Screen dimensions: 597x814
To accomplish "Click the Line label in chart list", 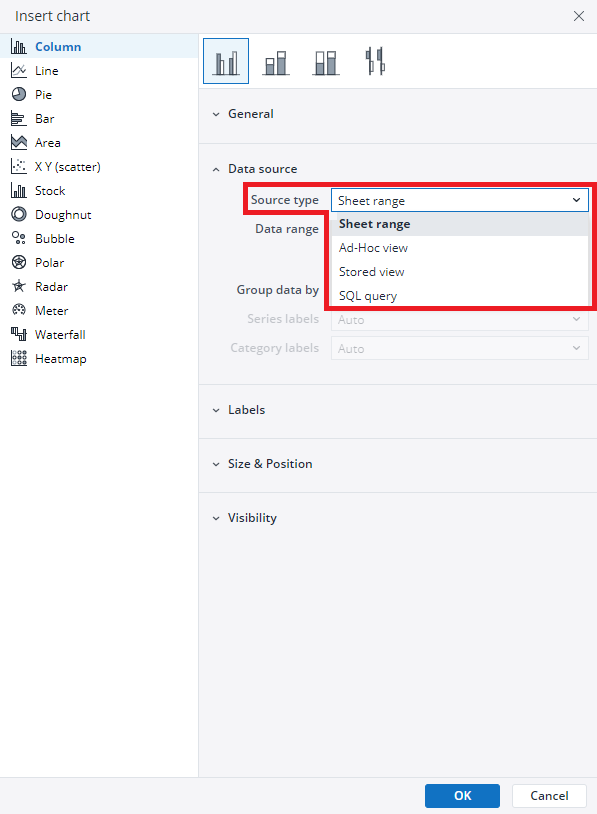I will pyautogui.click(x=47, y=71).
